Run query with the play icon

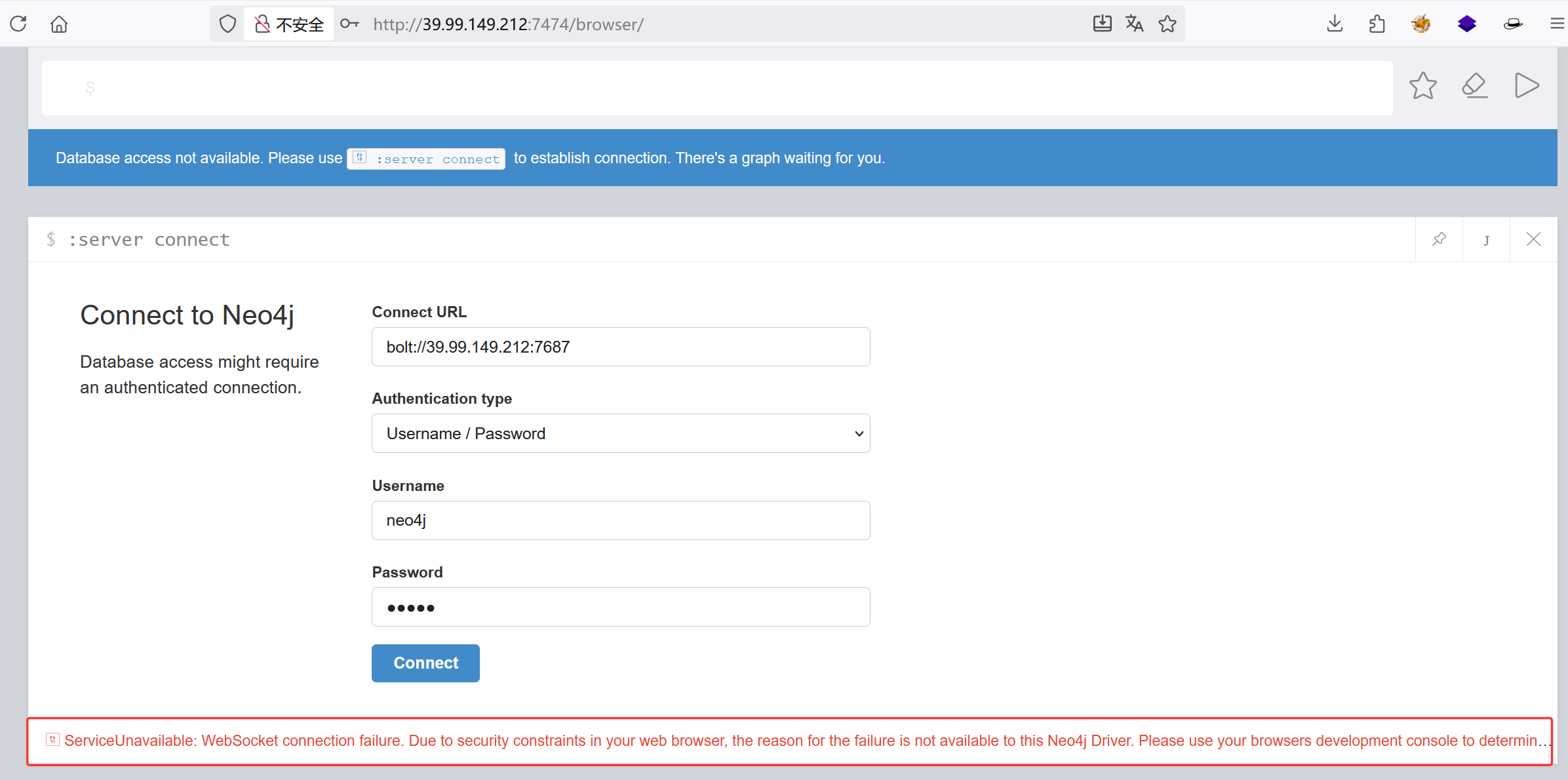(1527, 86)
